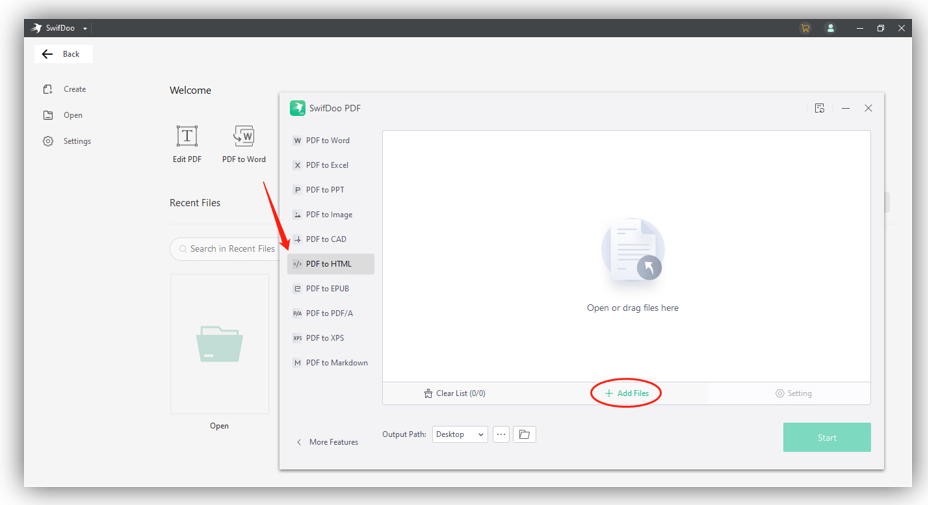Select PDF to CAD conversion
The width and height of the screenshot is (928, 505).
[330, 239]
